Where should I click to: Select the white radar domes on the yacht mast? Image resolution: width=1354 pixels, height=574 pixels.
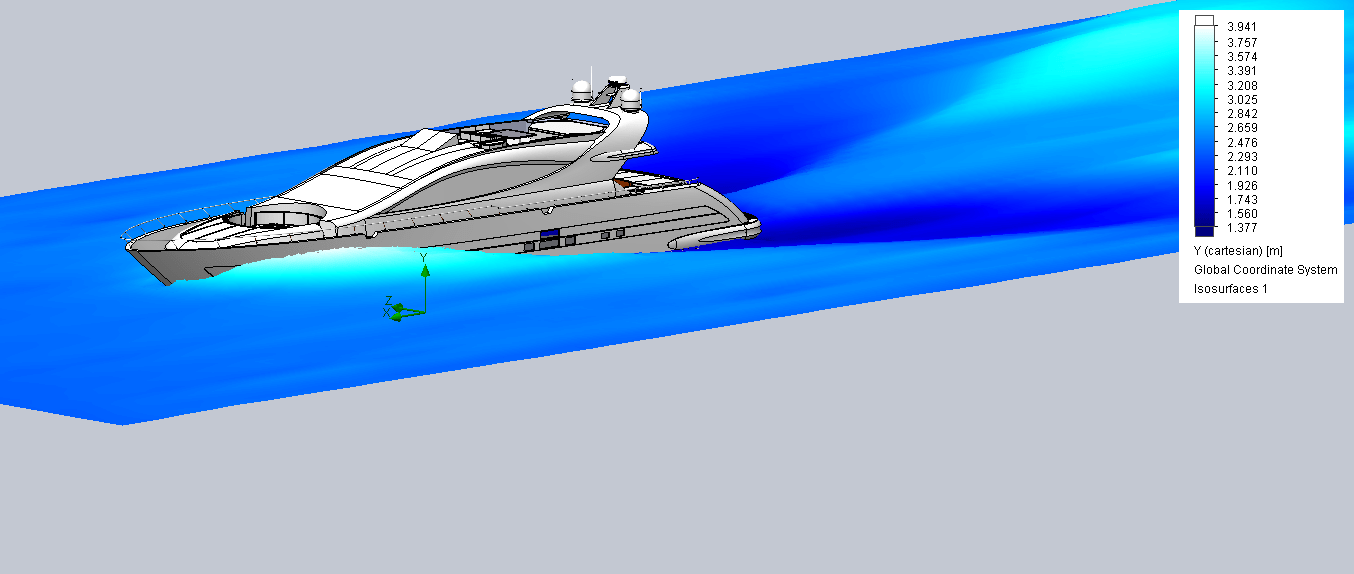pyautogui.click(x=615, y=92)
